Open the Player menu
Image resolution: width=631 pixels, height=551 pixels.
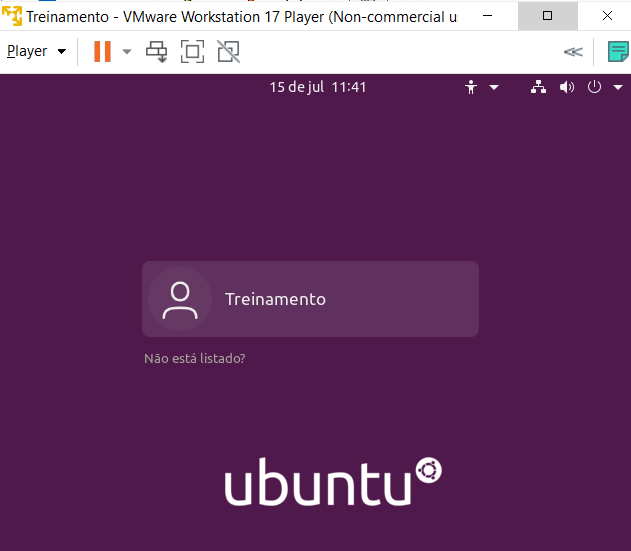click(36, 52)
